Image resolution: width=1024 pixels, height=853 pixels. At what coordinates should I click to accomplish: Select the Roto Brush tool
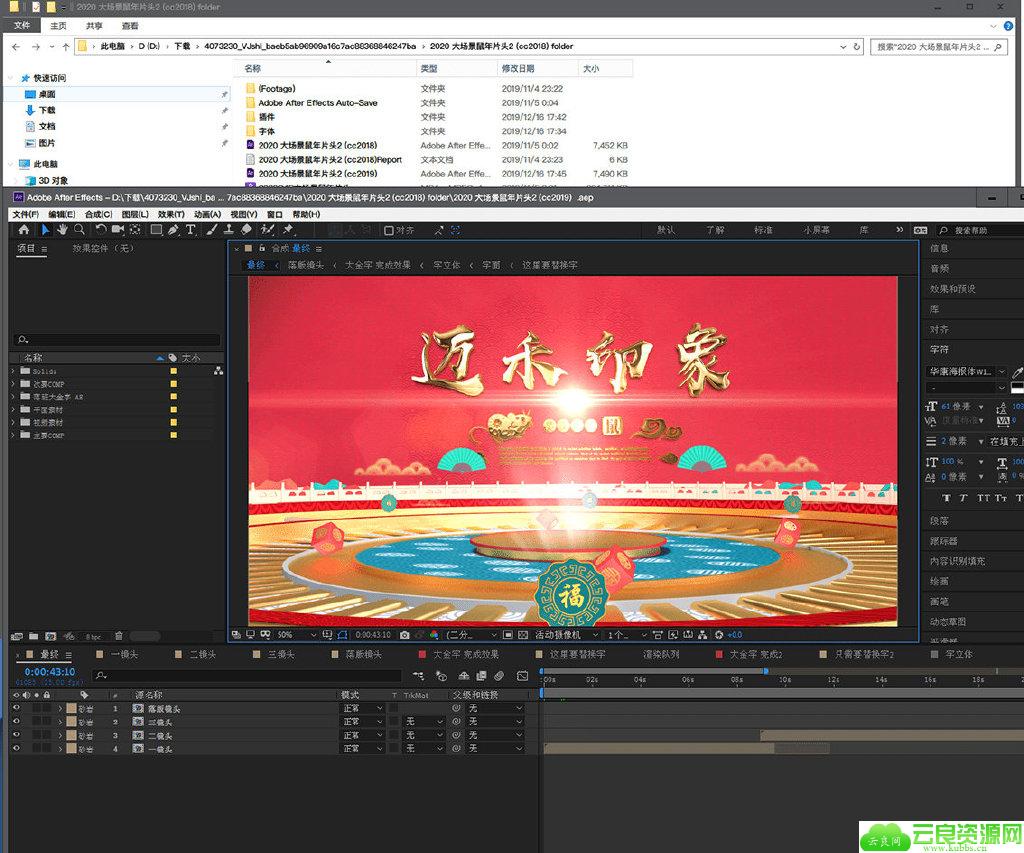[267, 229]
